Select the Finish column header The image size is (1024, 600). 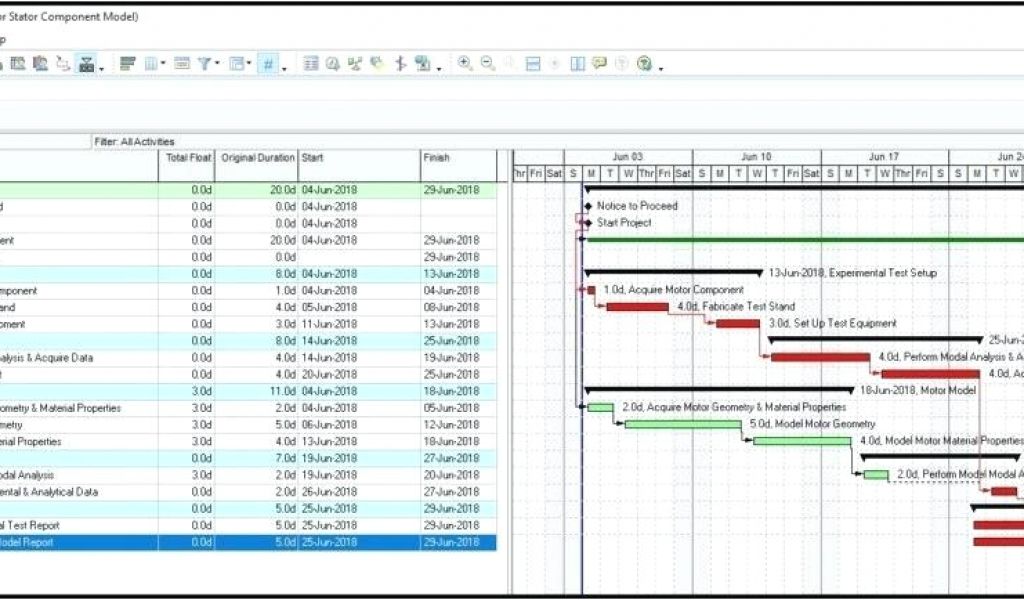pyautogui.click(x=458, y=158)
